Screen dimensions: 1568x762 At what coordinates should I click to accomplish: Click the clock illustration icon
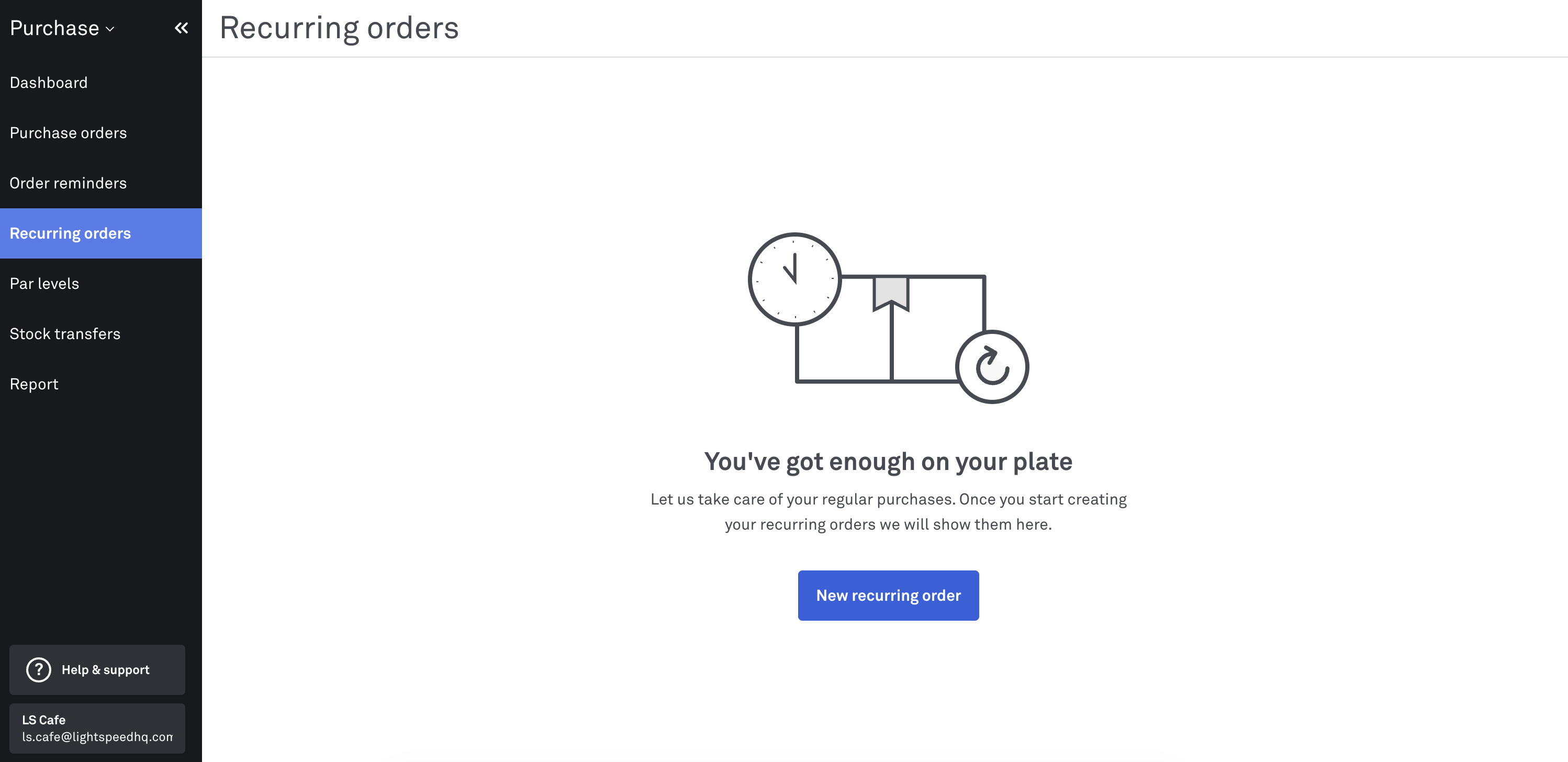click(x=794, y=279)
